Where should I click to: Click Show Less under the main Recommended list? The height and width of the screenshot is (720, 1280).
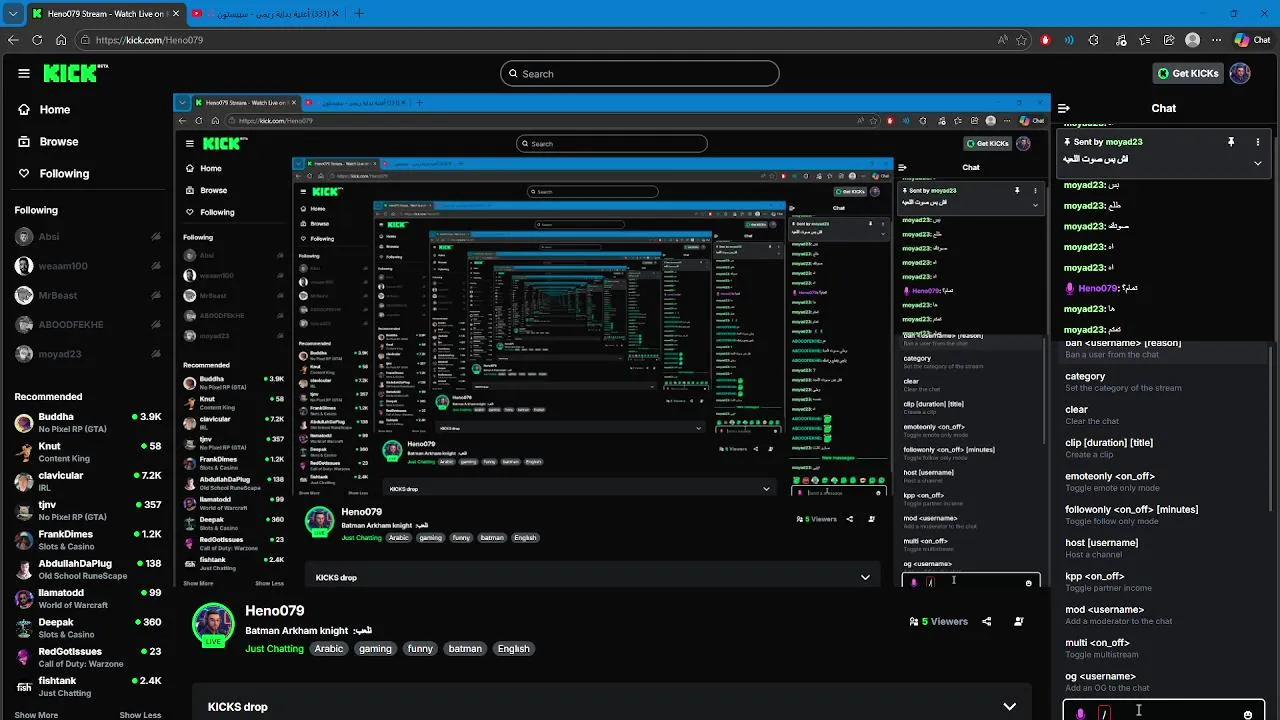point(140,715)
